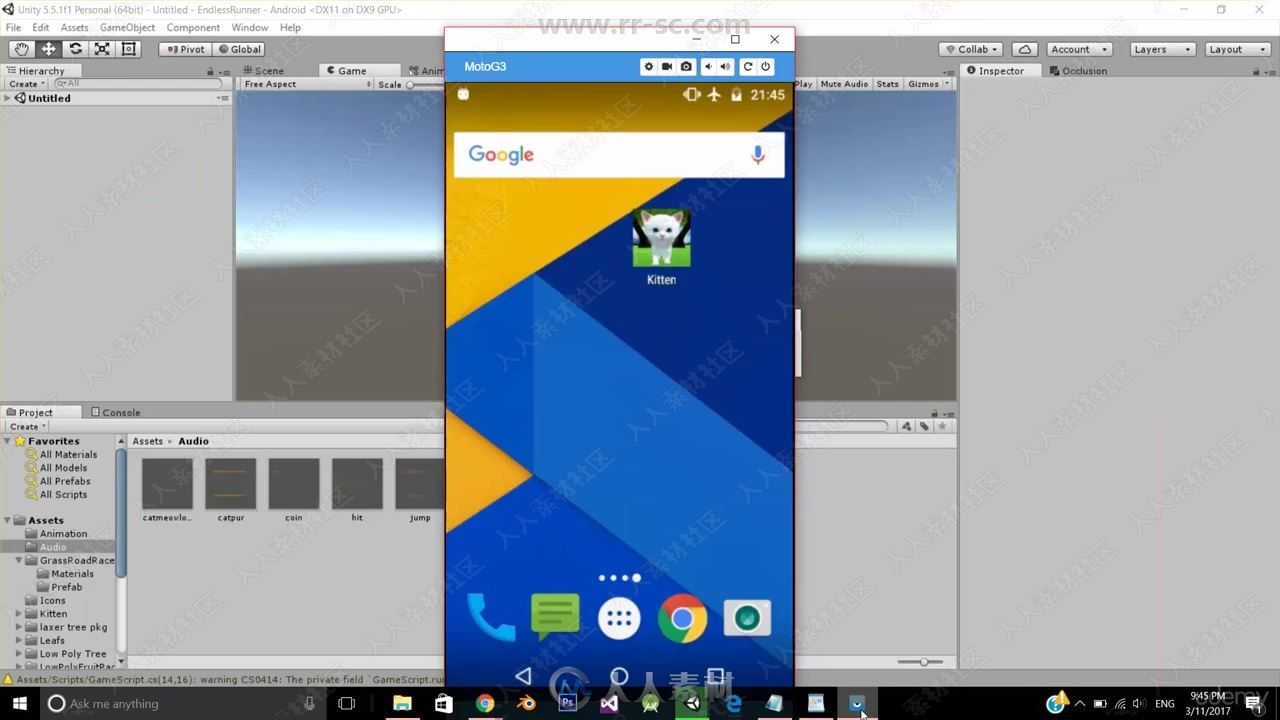Open Project panel Create dropdown
This screenshot has height=720, width=1280.
26,426
